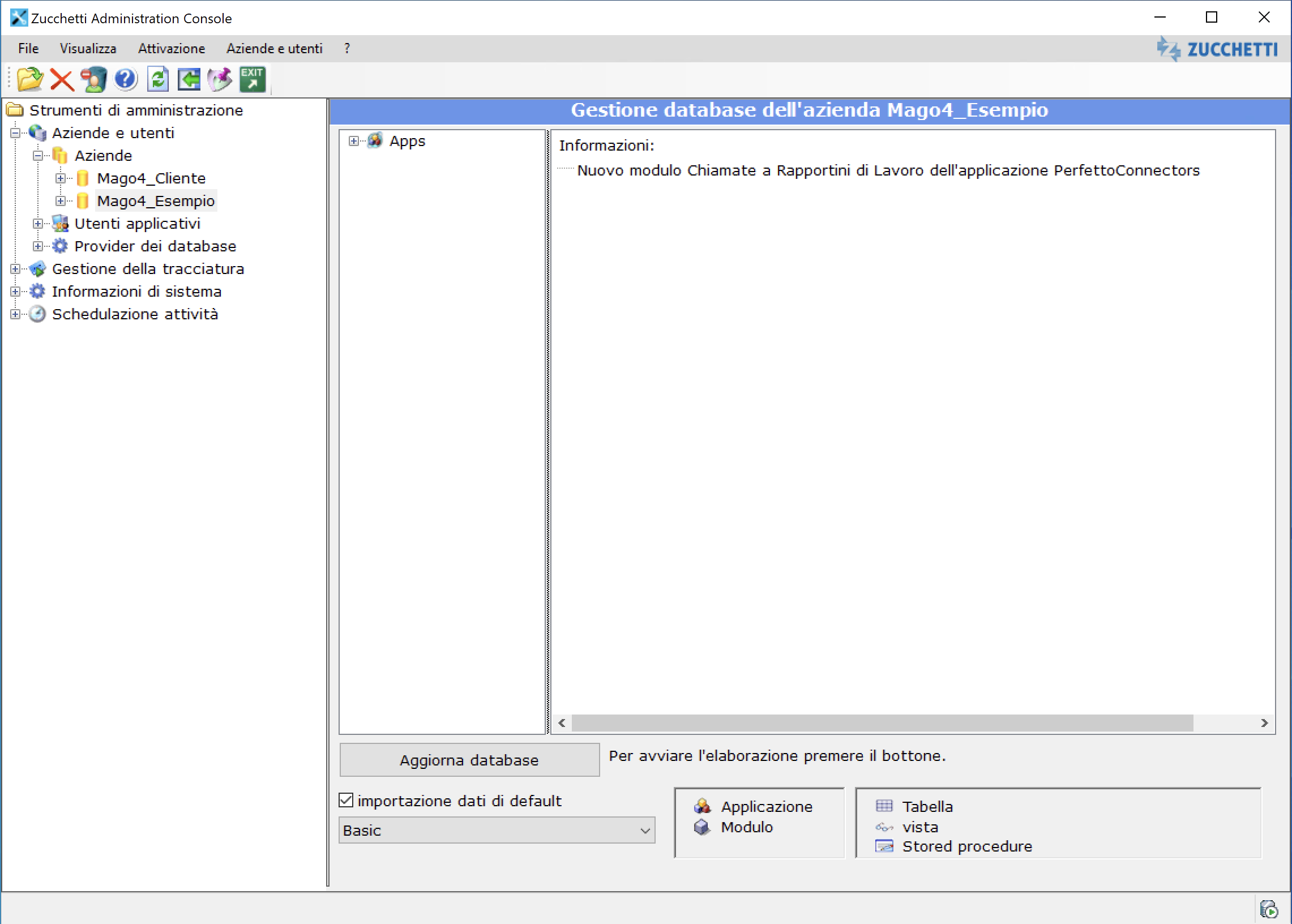Click the green refresh document icon
Image resolution: width=1292 pixels, height=924 pixels.
pyautogui.click(x=157, y=79)
